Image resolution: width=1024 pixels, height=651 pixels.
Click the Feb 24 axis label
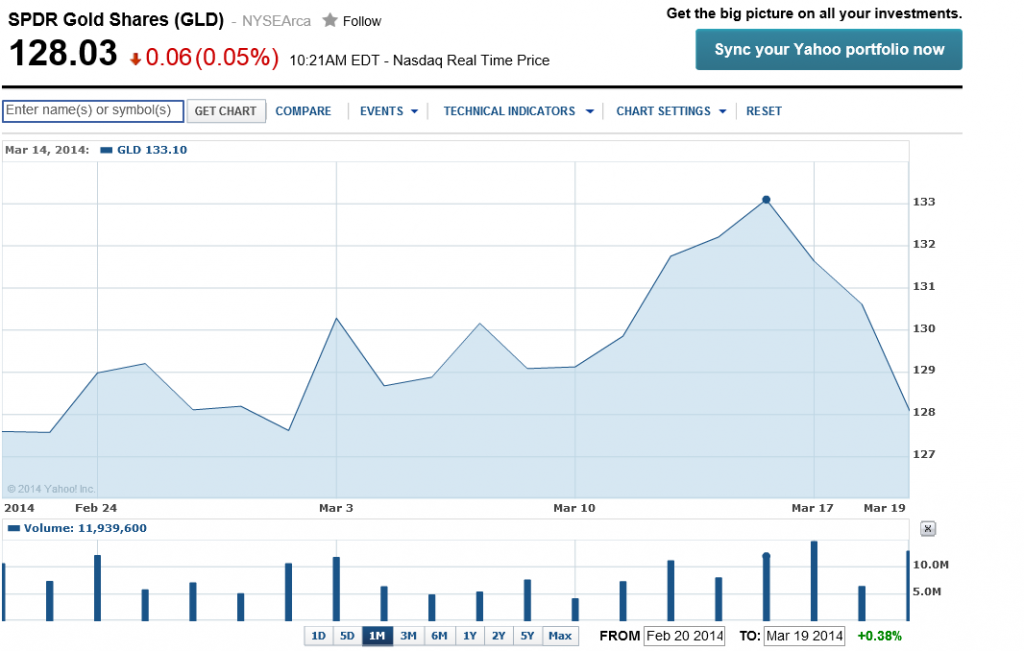pos(96,508)
